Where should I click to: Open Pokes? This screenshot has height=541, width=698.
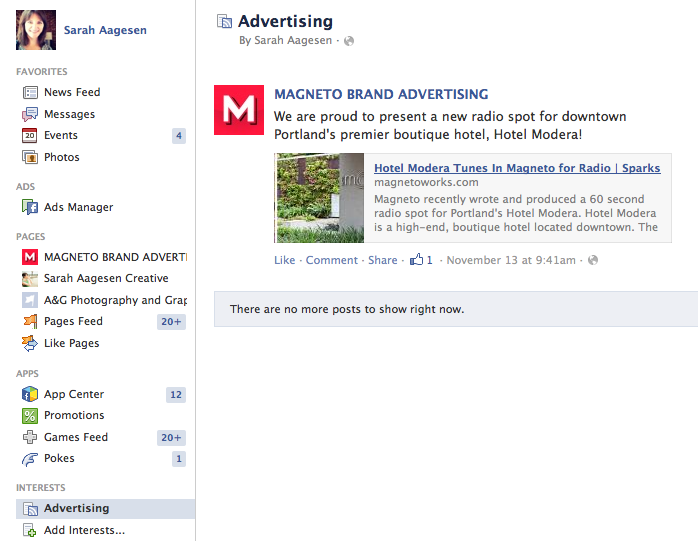[x=59, y=458]
